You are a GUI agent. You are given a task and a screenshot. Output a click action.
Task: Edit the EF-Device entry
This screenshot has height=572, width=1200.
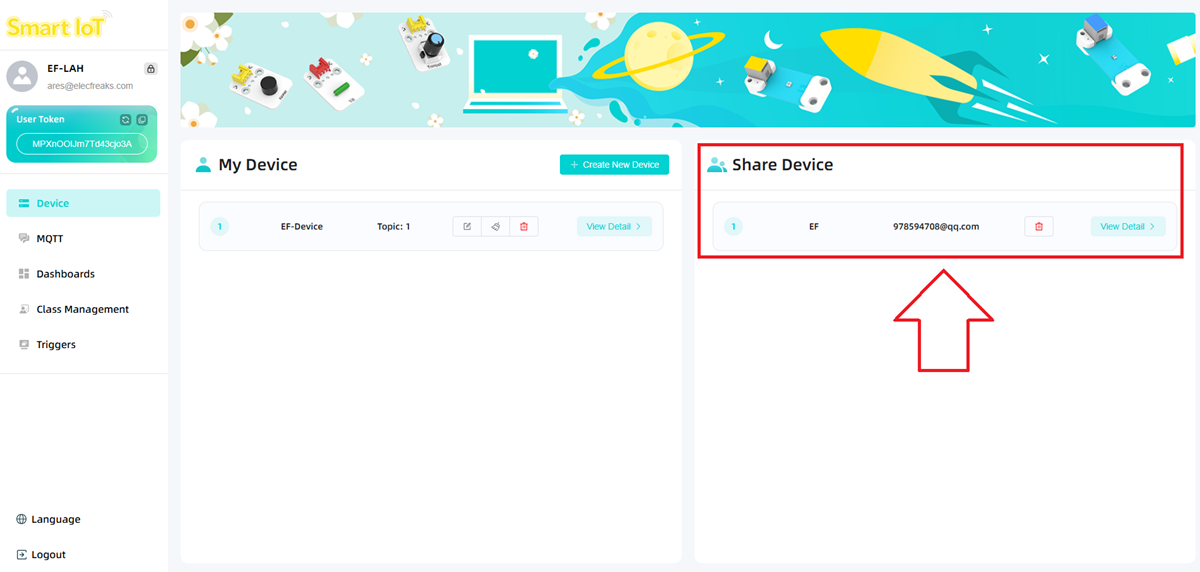pos(467,227)
